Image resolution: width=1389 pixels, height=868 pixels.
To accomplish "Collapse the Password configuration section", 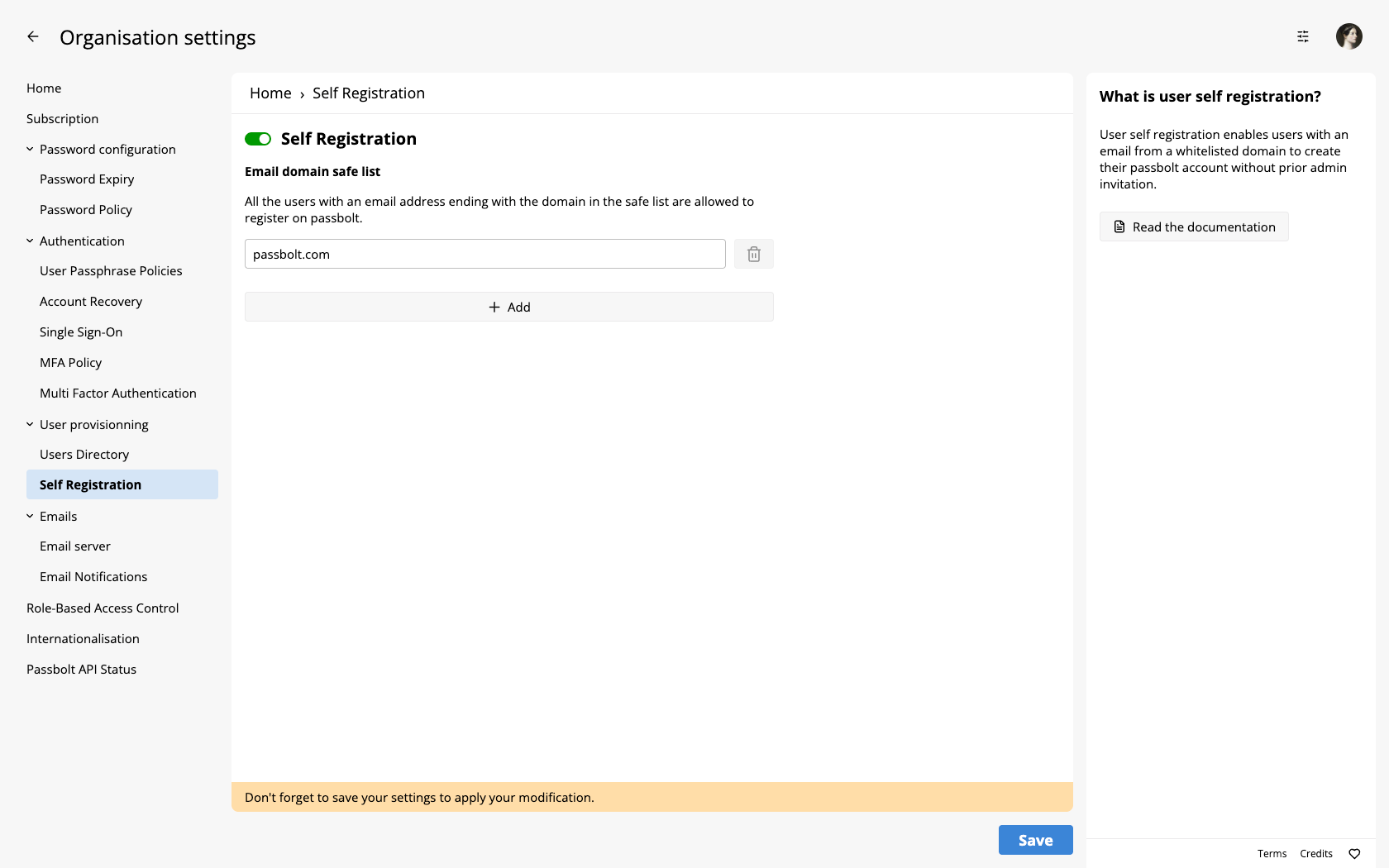I will coord(30,150).
